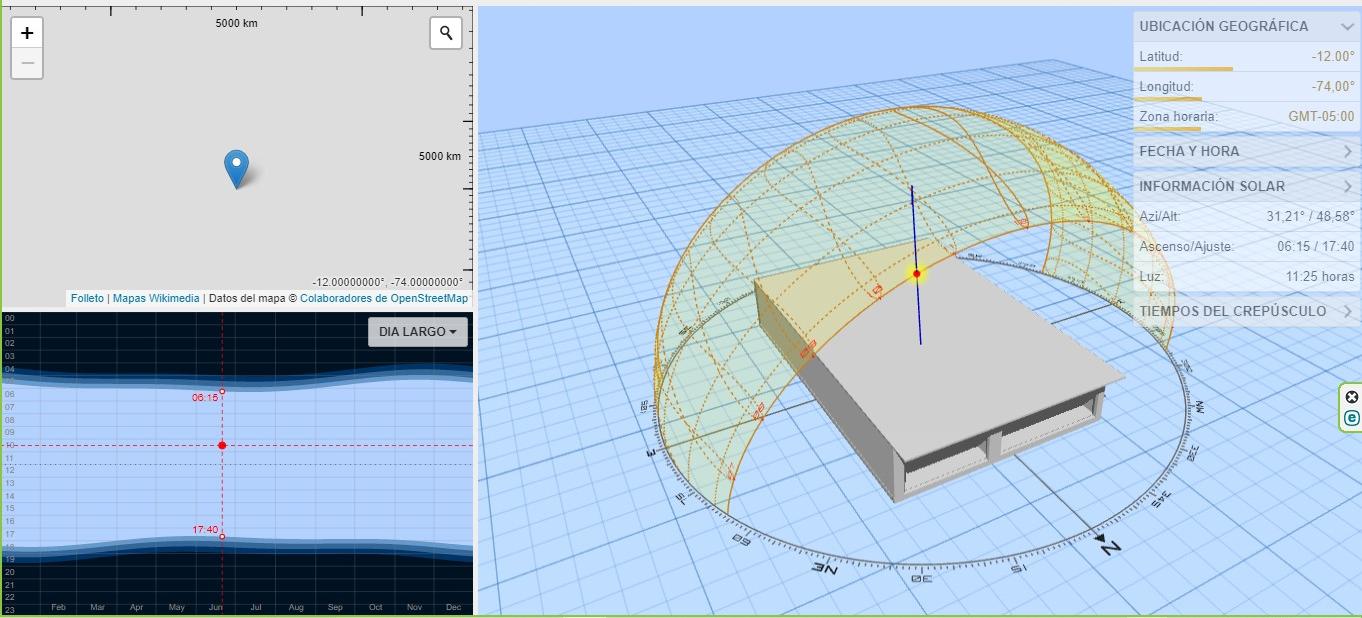Click the Longitud value -74,00°
This screenshot has height=618, width=1362.
pos(1333,87)
